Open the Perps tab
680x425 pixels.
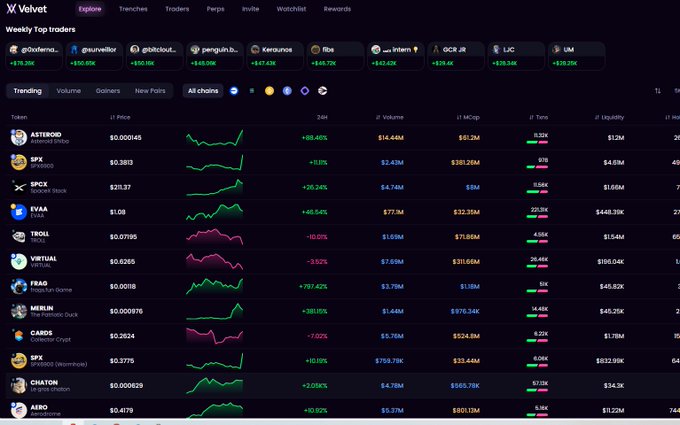(215, 9)
